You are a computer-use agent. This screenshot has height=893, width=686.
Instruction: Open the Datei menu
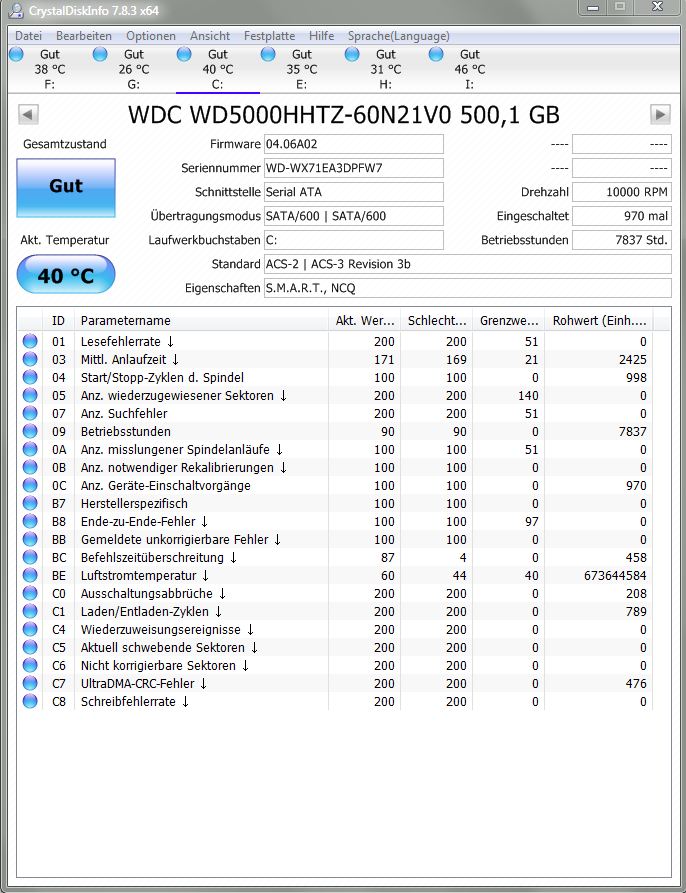(28, 36)
